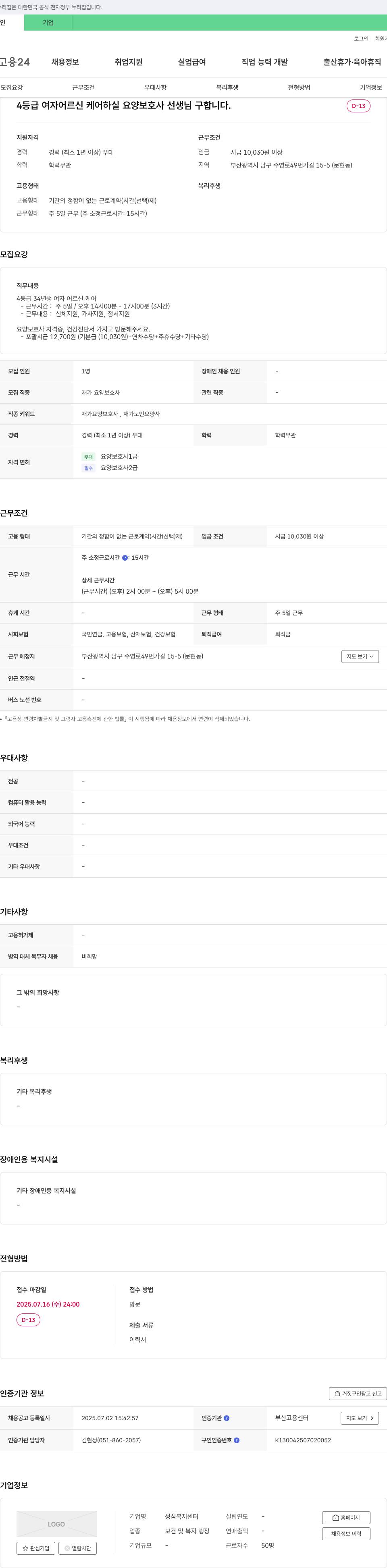This screenshot has height=1568, width=387.
Task: Click the 필수 badge next to 요양보호사2급
Action: (88, 468)
